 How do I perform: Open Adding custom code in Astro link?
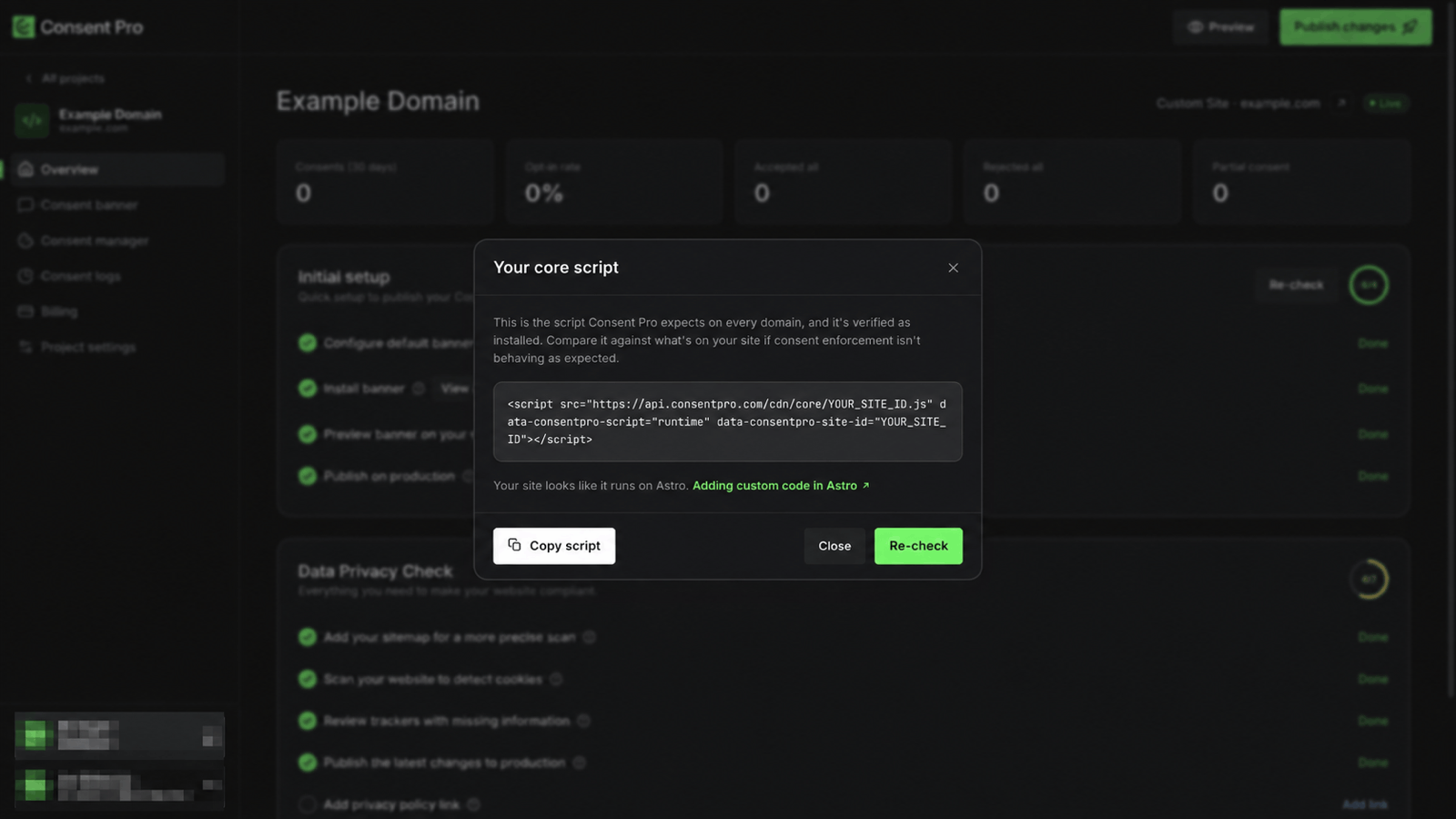(x=781, y=485)
